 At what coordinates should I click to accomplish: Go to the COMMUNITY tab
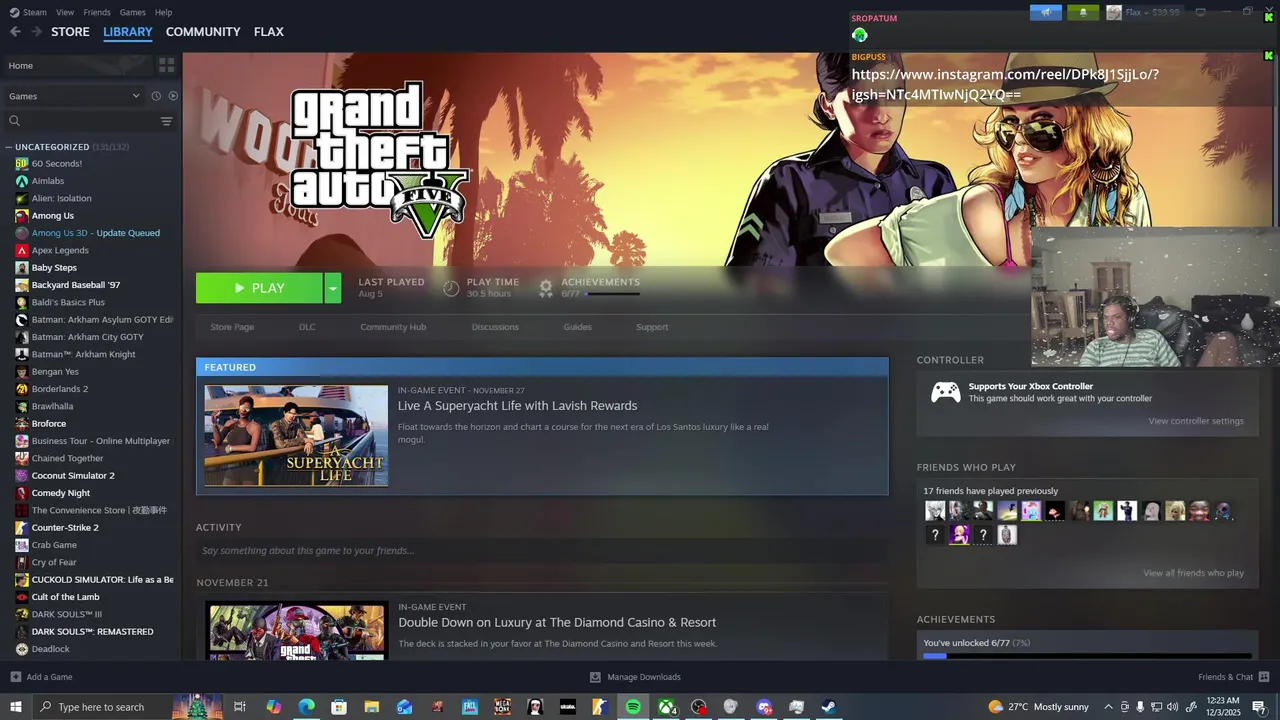click(x=203, y=32)
